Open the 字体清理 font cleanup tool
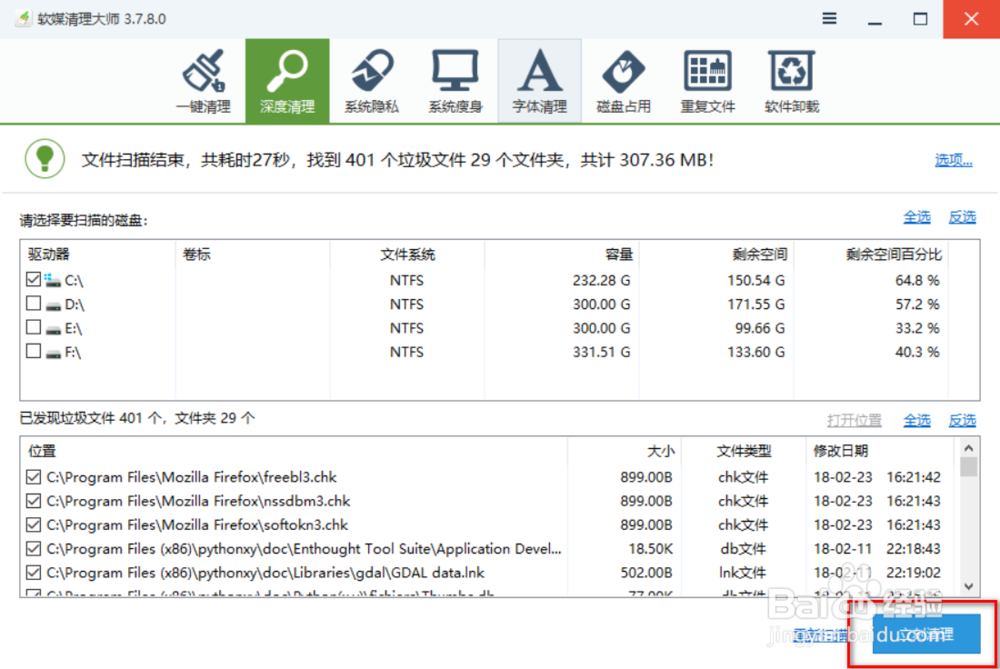Screen dimensions: 1000x669 click(539, 80)
